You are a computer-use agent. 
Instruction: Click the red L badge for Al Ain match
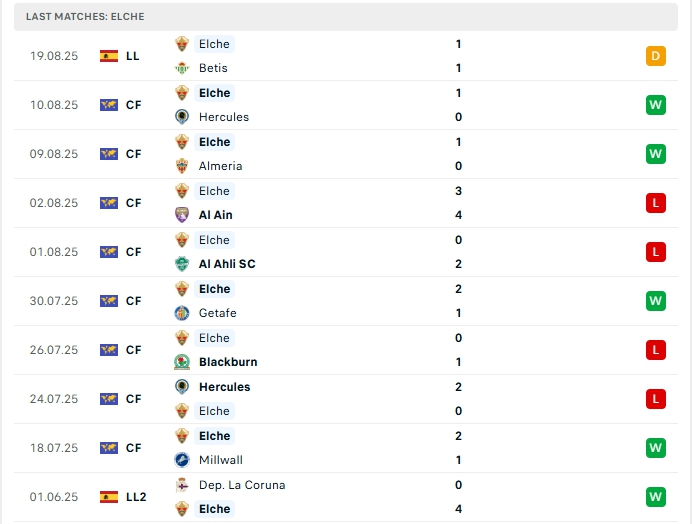click(656, 203)
